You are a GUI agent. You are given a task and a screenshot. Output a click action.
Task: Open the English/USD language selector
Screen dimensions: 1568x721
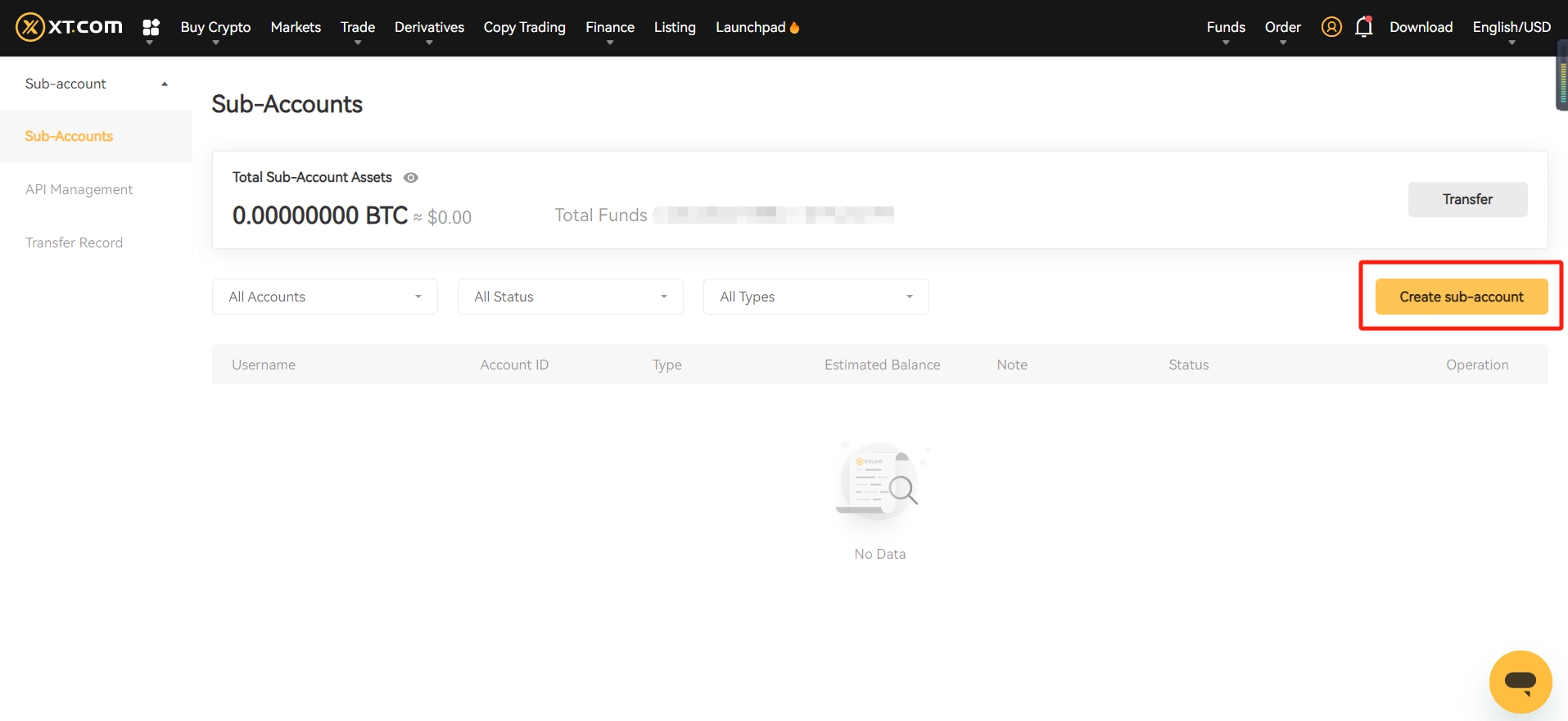(x=1511, y=27)
